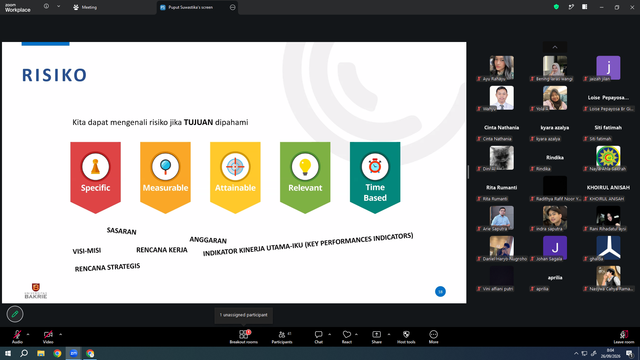Click the Relevant green lightbulb icon
Image resolution: width=640 pixels, height=360 pixels.
[x=305, y=167]
